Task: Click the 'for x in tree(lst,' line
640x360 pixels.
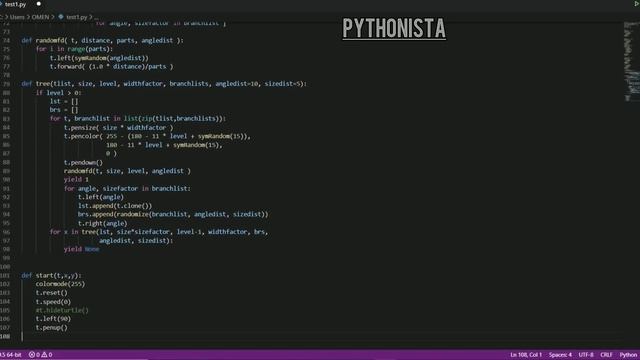Action: pyautogui.click(x=159, y=232)
